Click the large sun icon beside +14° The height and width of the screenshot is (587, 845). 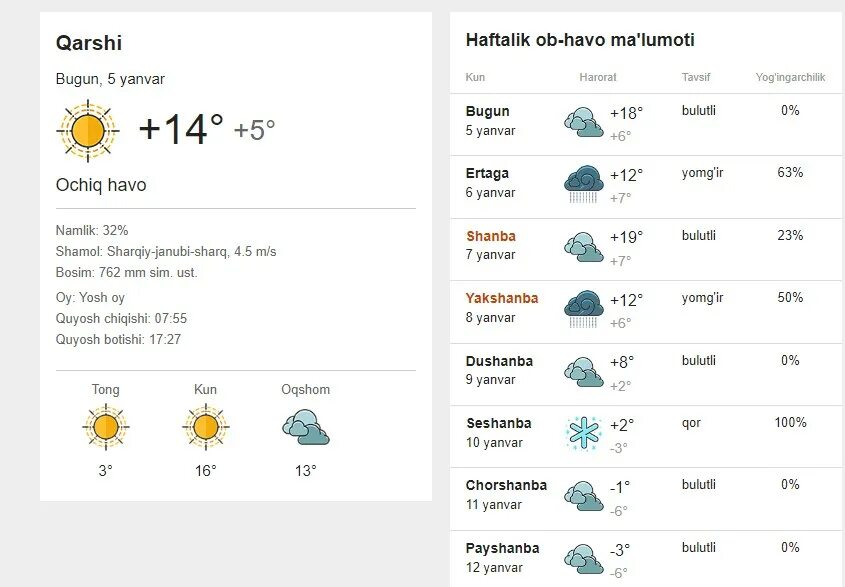click(88, 131)
